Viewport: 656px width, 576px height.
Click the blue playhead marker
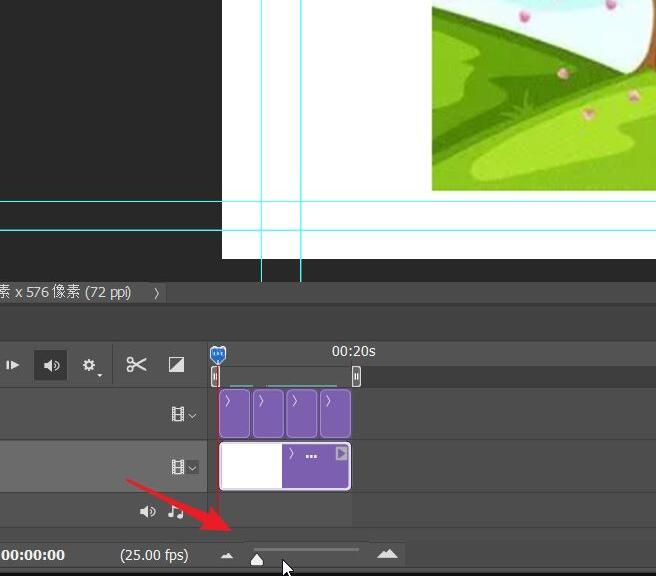coord(218,354)
